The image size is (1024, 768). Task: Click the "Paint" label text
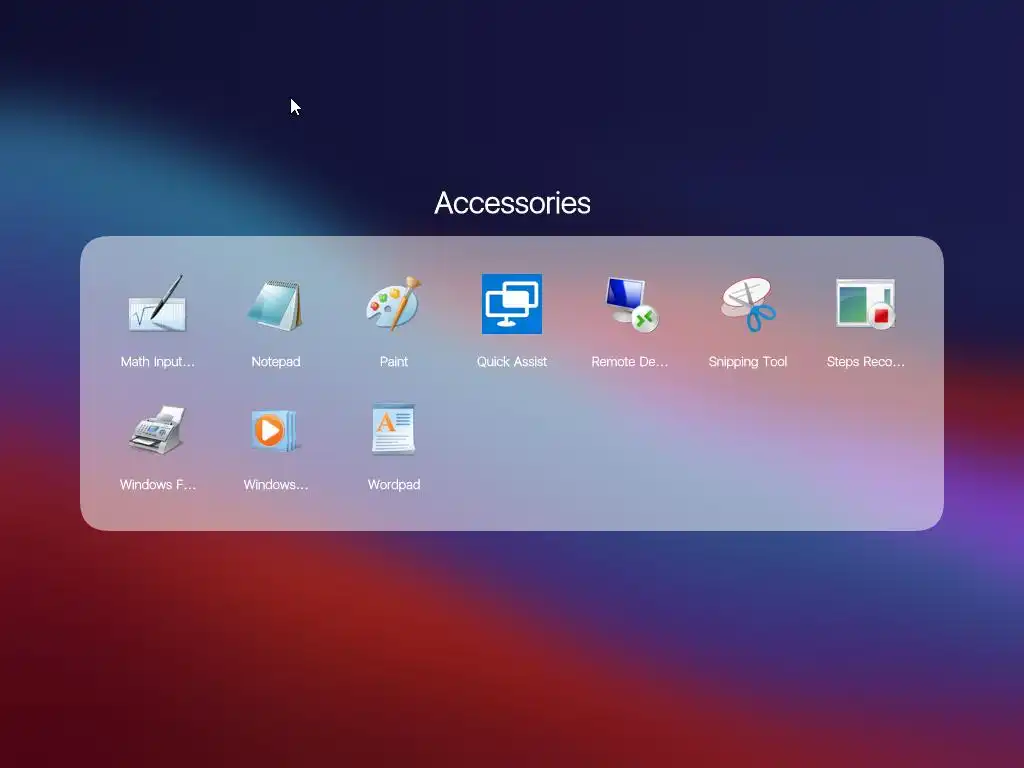[394, 361]
